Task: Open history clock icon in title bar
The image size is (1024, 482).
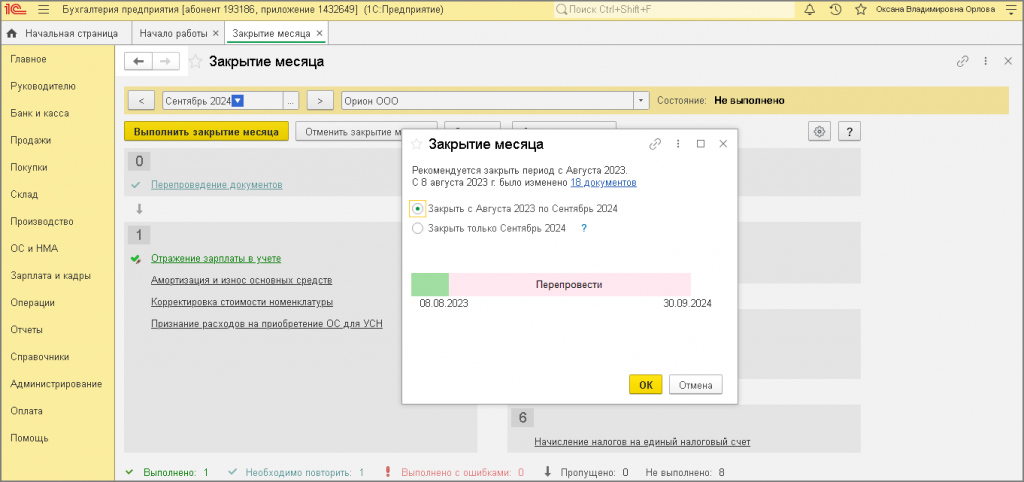Action: [x=835, y=10]
